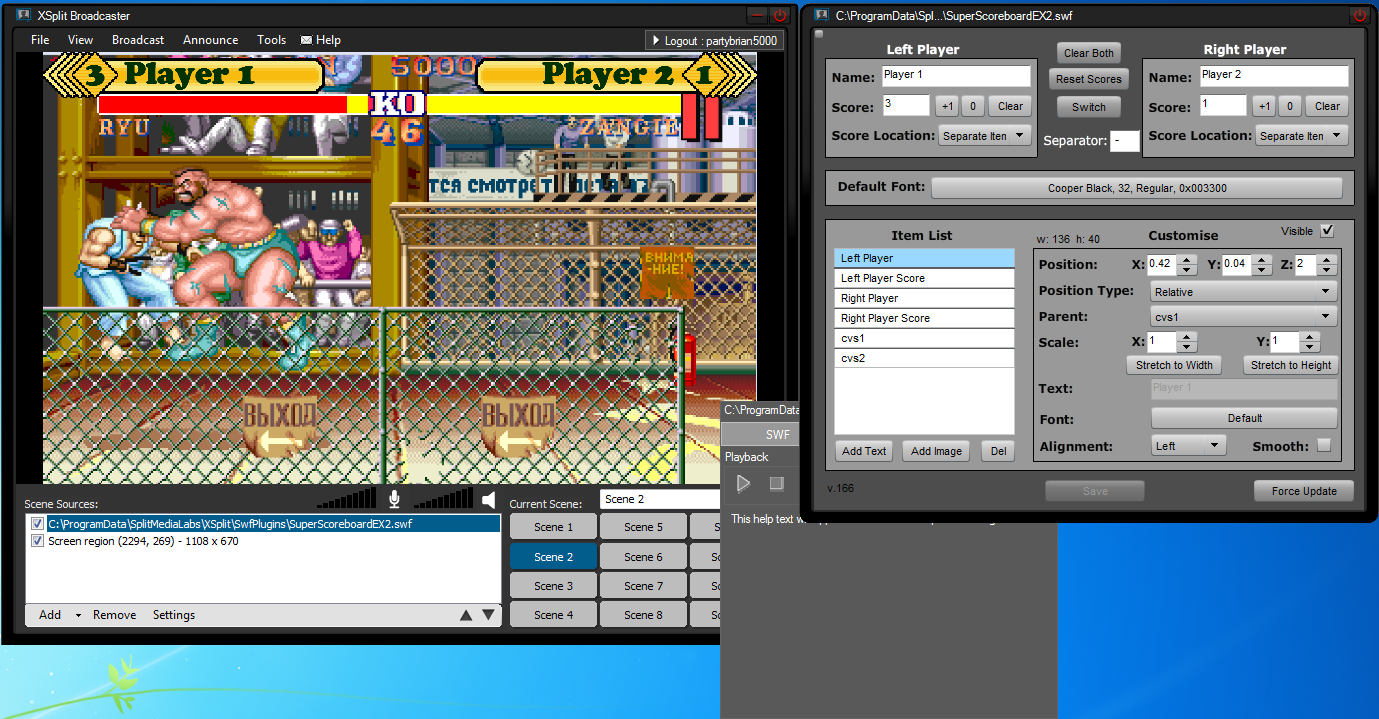Click the Add Text button
This screenshot has height=719, width=1379.
click(x=864, y=451)
